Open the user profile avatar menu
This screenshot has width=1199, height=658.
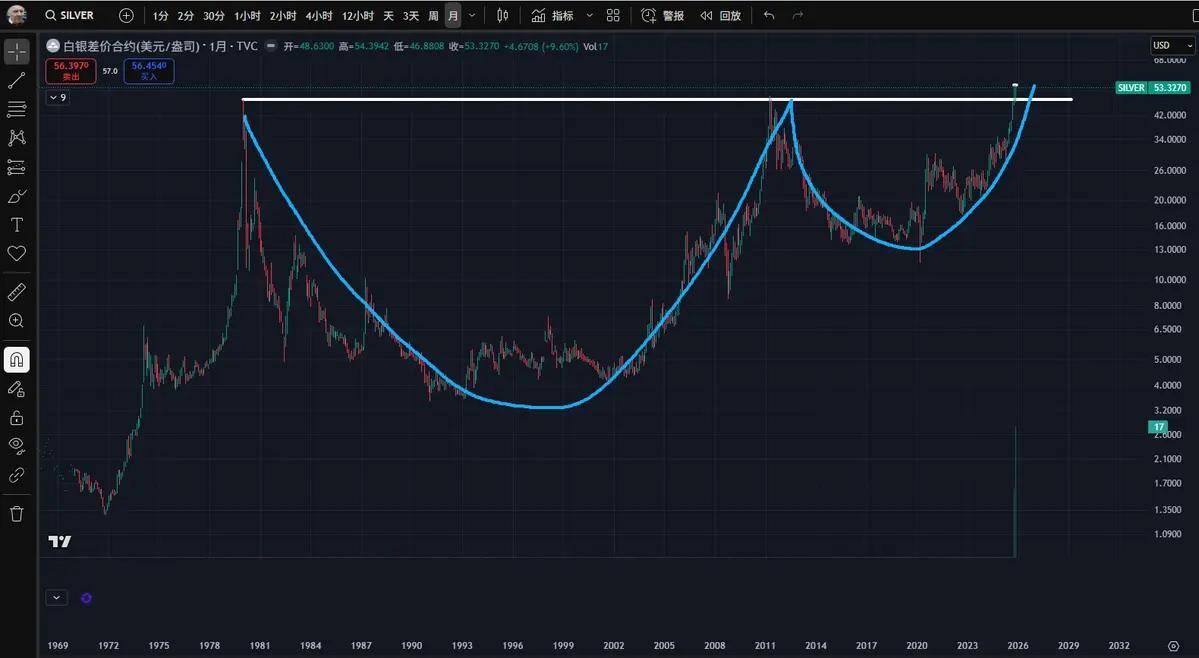click(x=17, y=15)
